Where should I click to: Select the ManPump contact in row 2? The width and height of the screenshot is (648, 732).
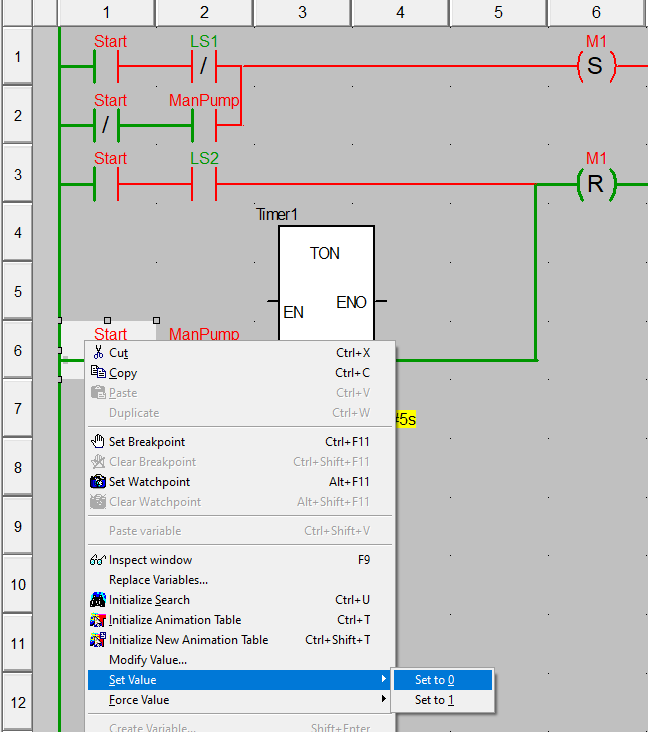(x=204, y=126)
